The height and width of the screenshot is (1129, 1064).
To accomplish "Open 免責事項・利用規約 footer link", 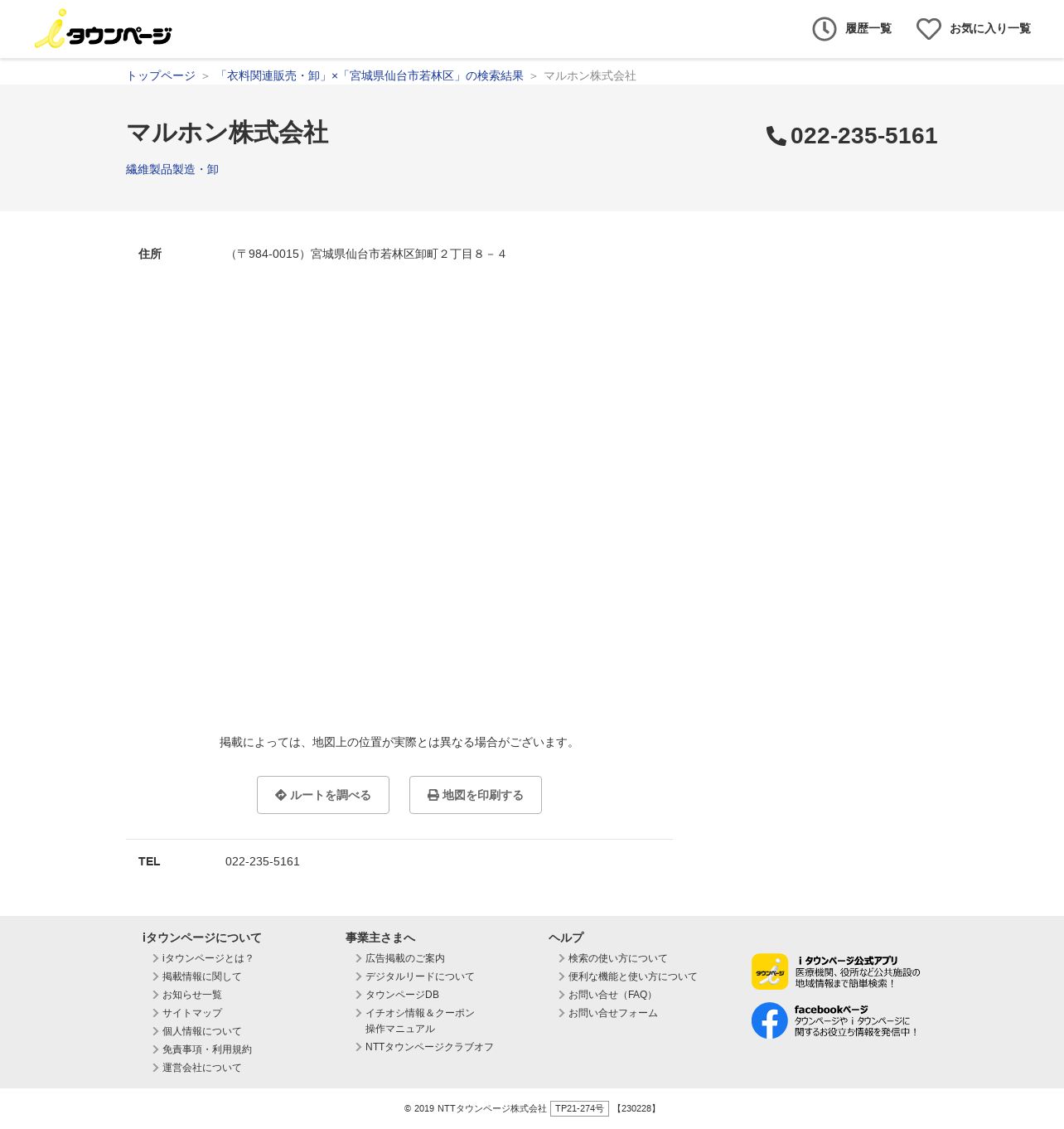I will [207, 1049].
